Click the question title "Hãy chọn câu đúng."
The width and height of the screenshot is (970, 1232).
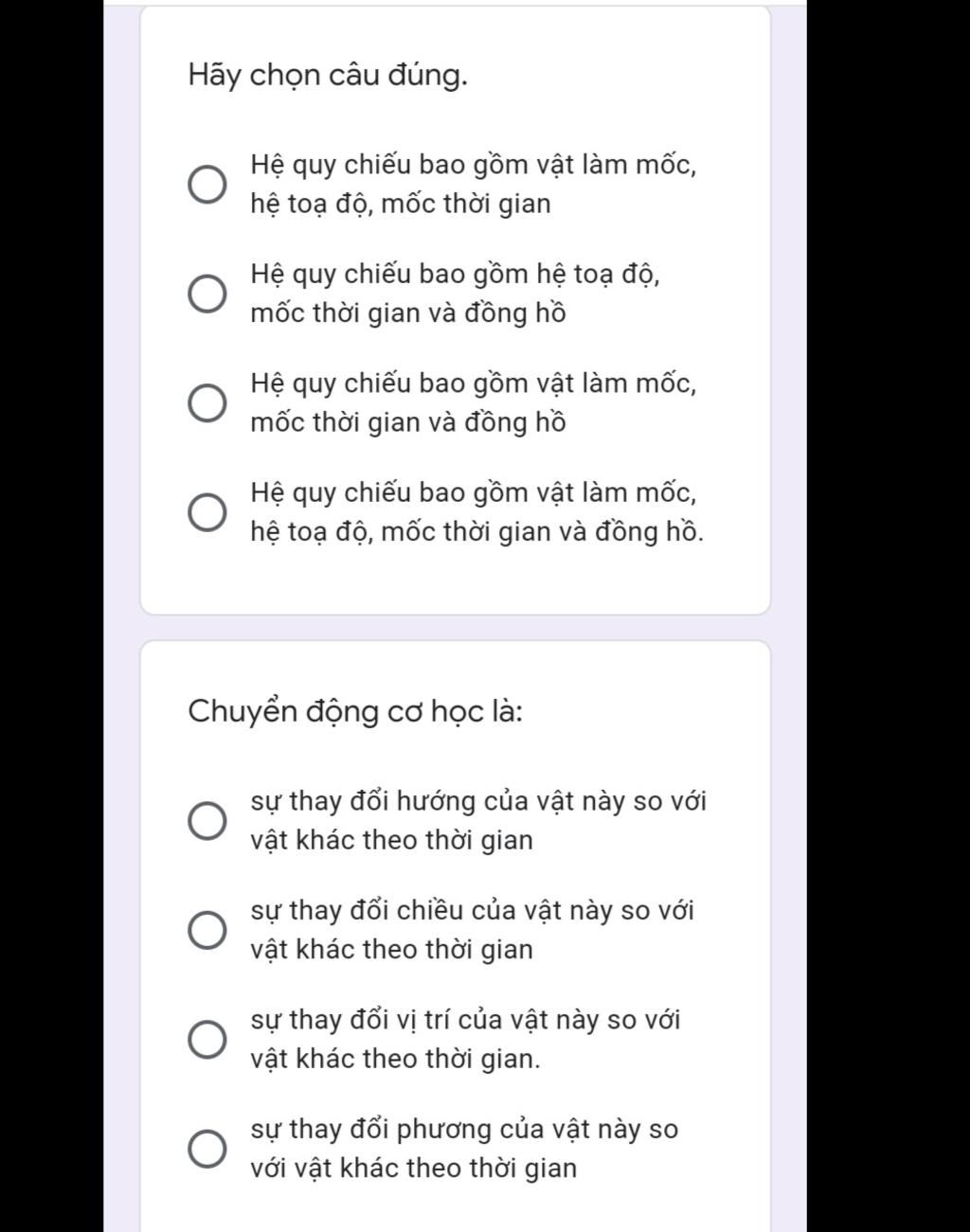pyautogui.click(x=328, y=75)
